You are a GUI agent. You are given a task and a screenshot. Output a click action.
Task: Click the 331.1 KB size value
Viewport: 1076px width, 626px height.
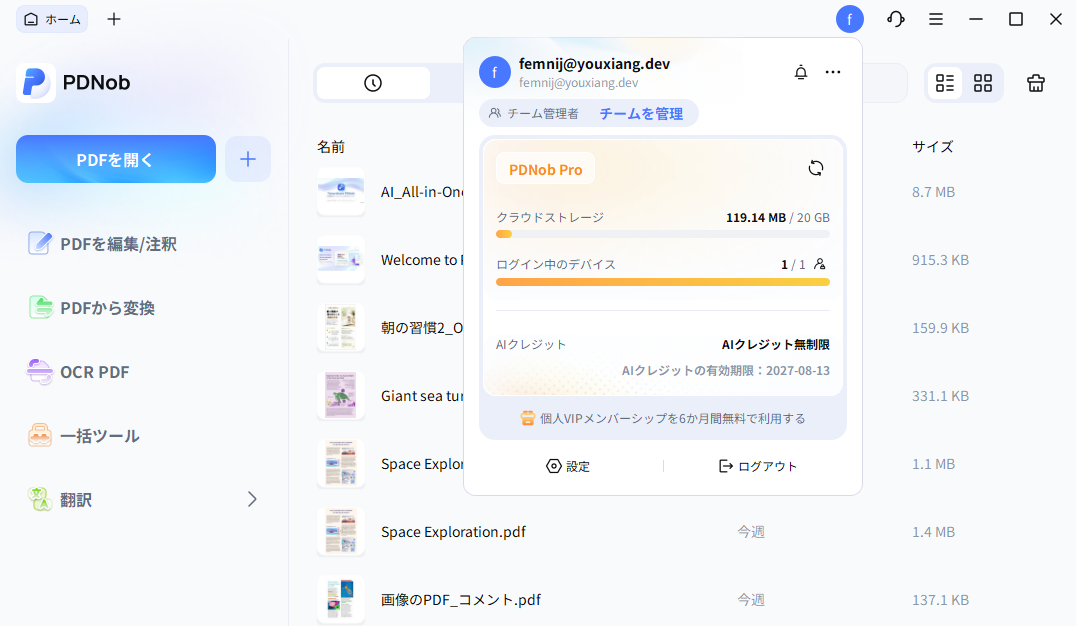(x=940, y=396)
